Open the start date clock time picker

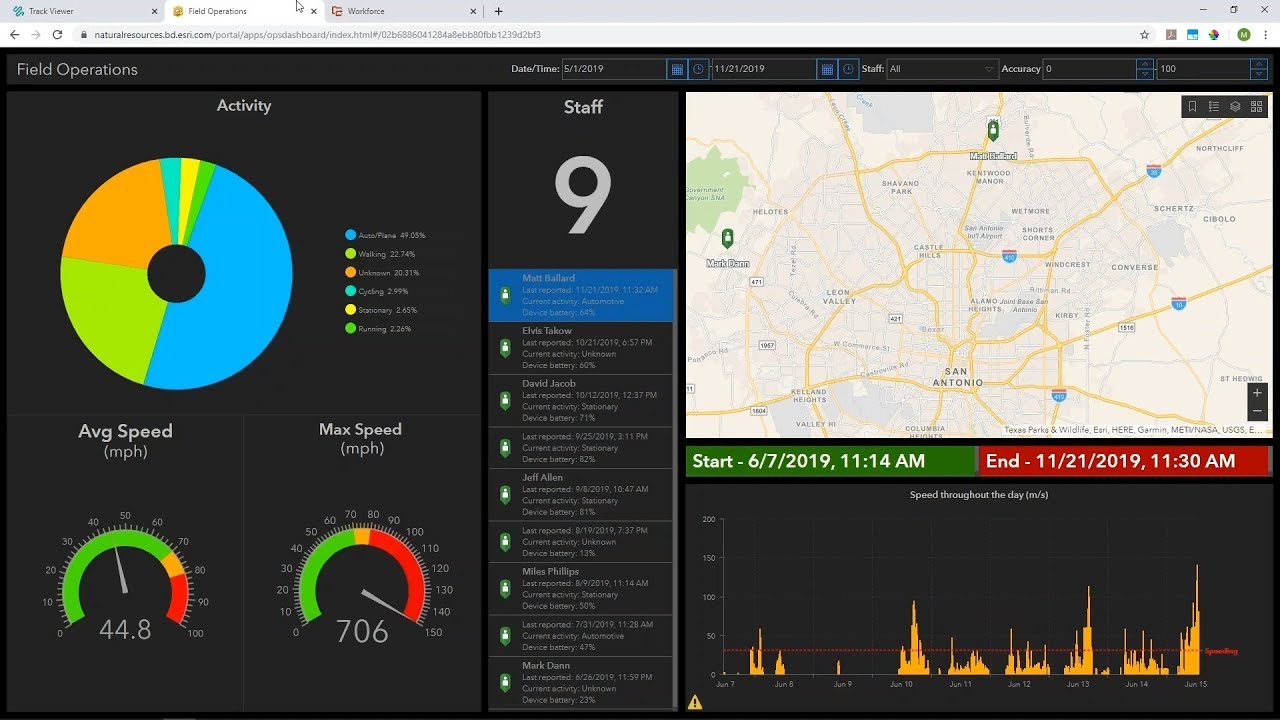click(x=698, y=69)
